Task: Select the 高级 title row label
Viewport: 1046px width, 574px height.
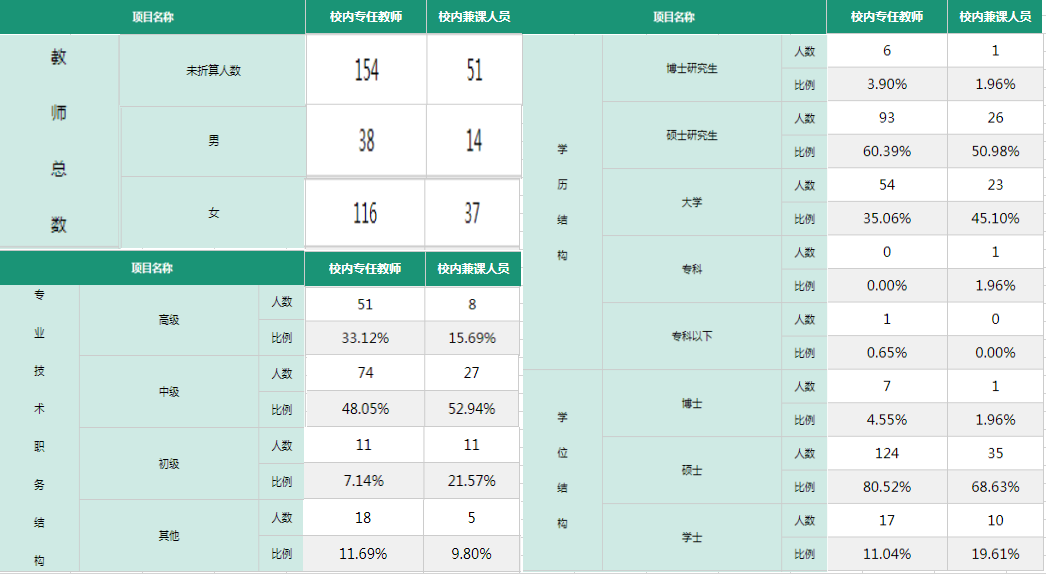Action: [x=169, y=320]
